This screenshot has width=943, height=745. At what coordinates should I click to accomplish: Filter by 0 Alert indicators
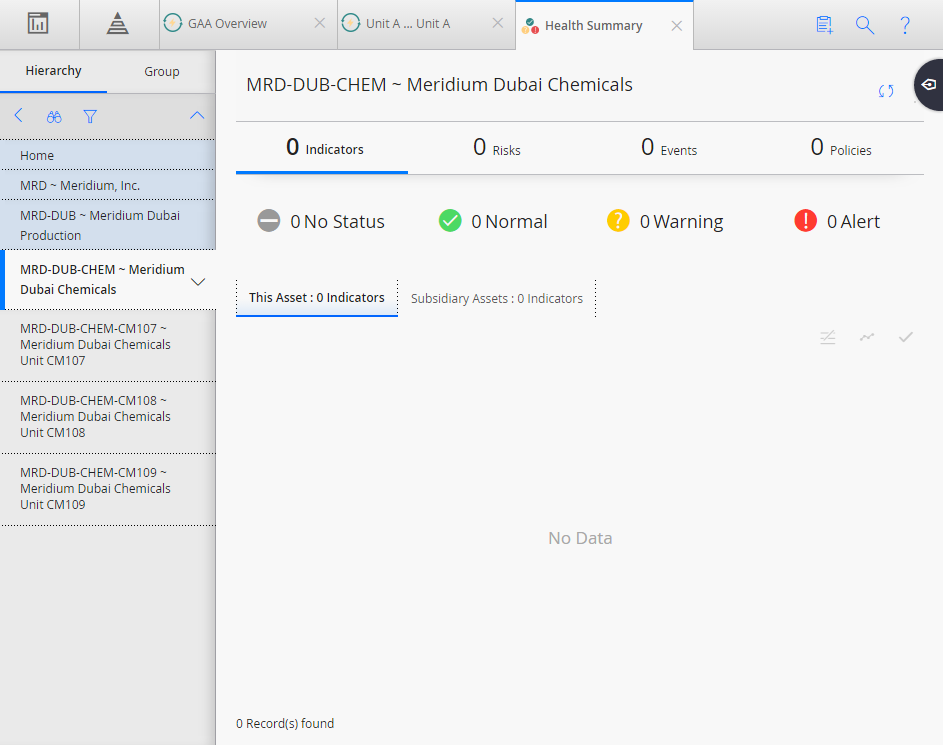click(x=837, y=221)
